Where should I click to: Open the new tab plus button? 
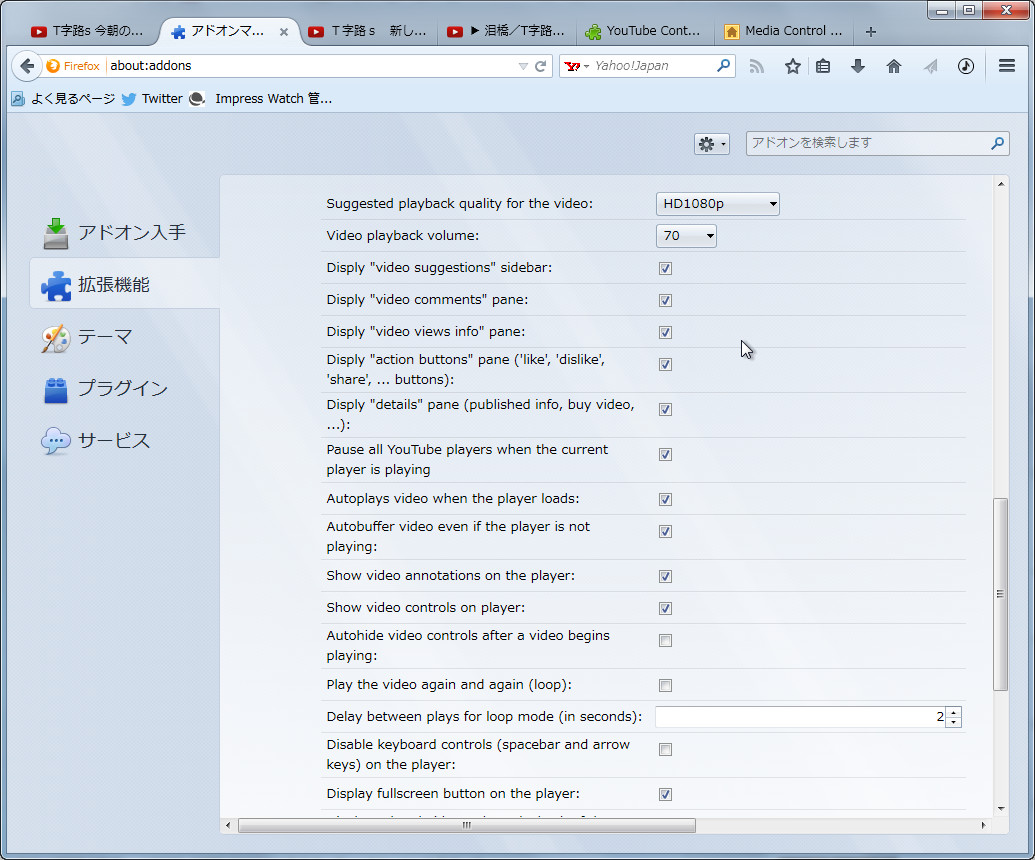(871, 32)
